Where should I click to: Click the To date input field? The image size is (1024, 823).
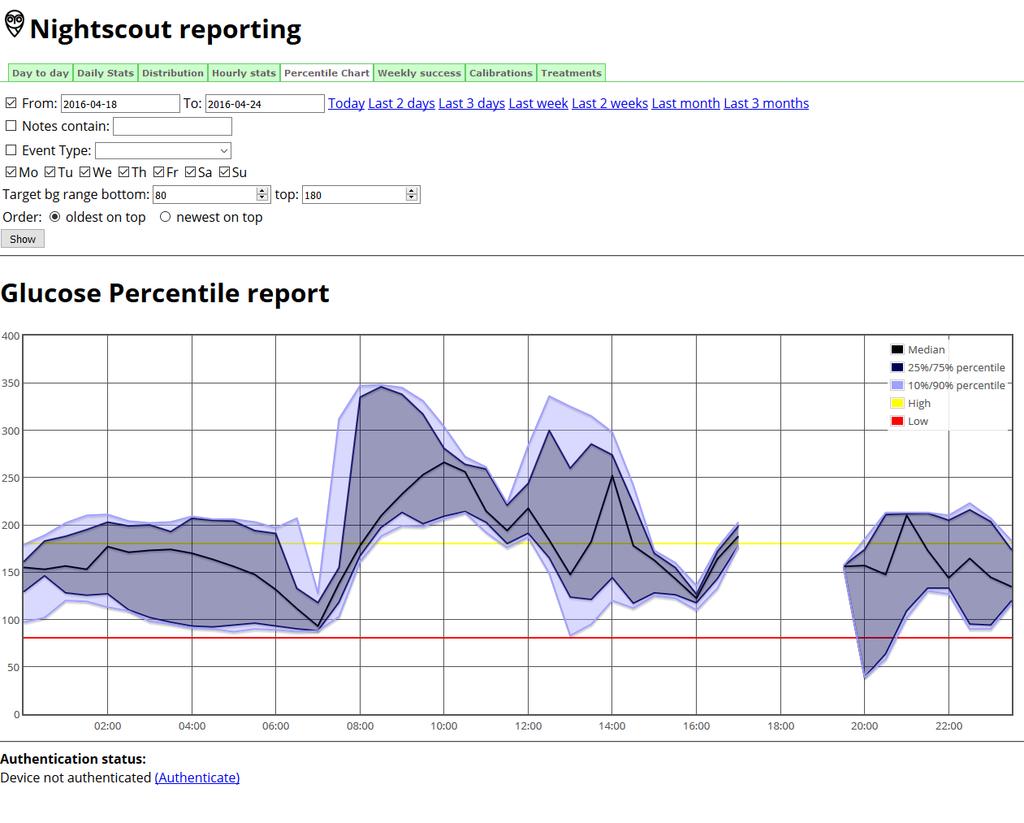point(264,104)
